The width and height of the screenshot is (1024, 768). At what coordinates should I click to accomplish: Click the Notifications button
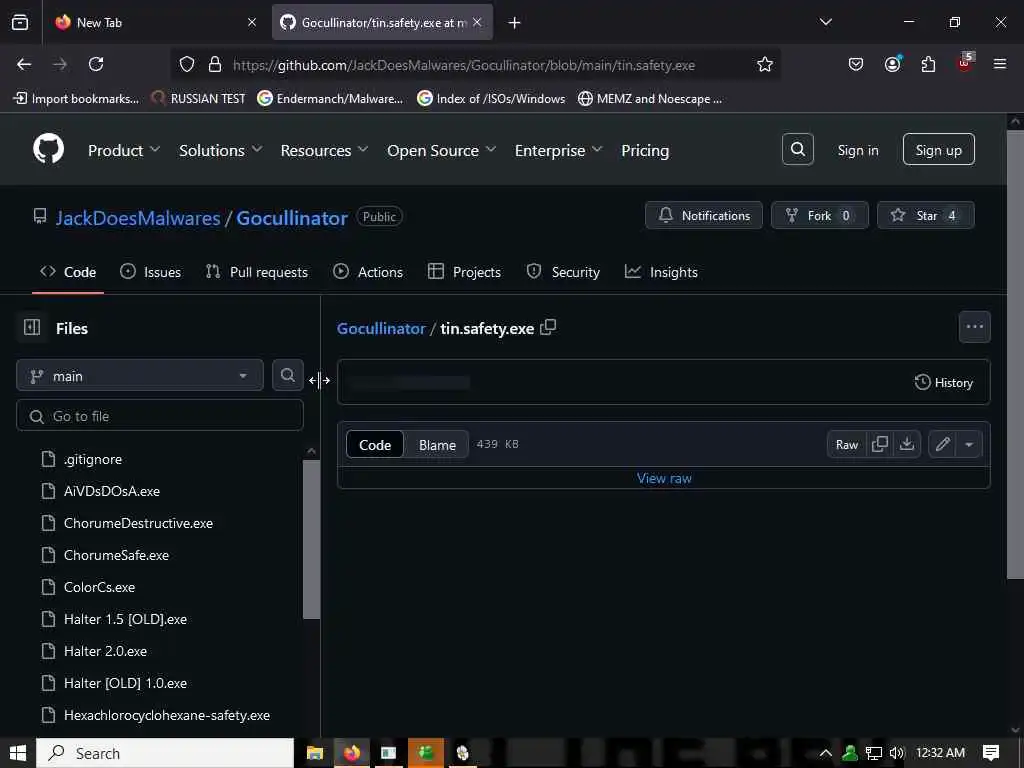[x=703, y=216]
